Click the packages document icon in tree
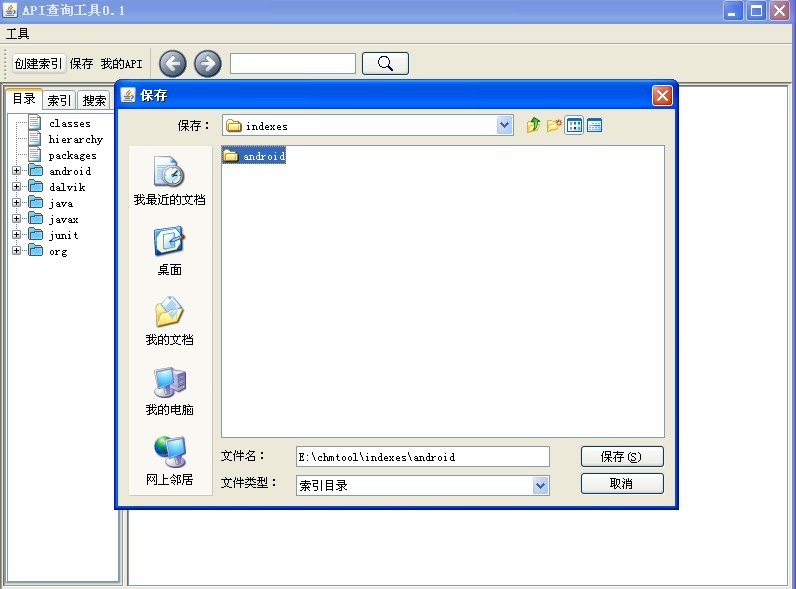Viewport: 796px width, 589px height. coord(35,155)
